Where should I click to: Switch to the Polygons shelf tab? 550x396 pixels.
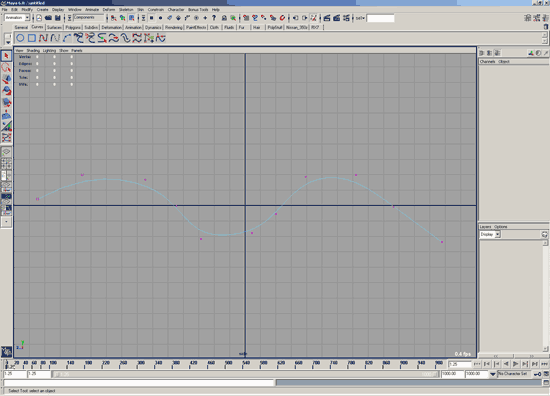pos(73,27)
